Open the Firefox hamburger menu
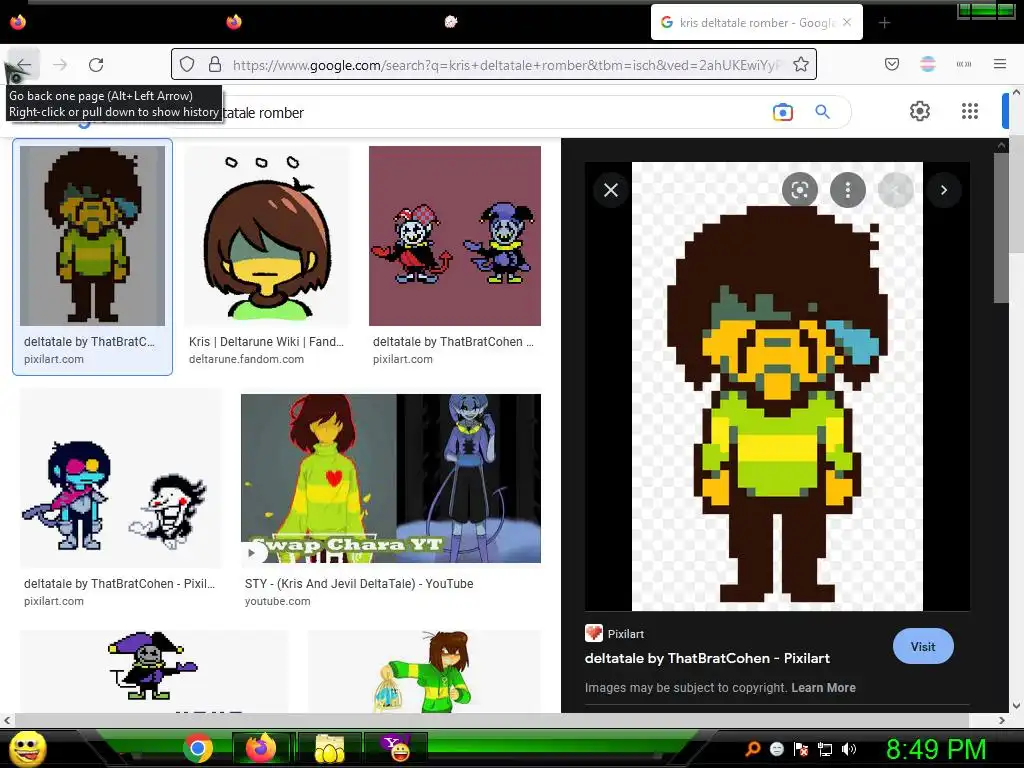The image size is (1024, 768). coord(1000,64)
